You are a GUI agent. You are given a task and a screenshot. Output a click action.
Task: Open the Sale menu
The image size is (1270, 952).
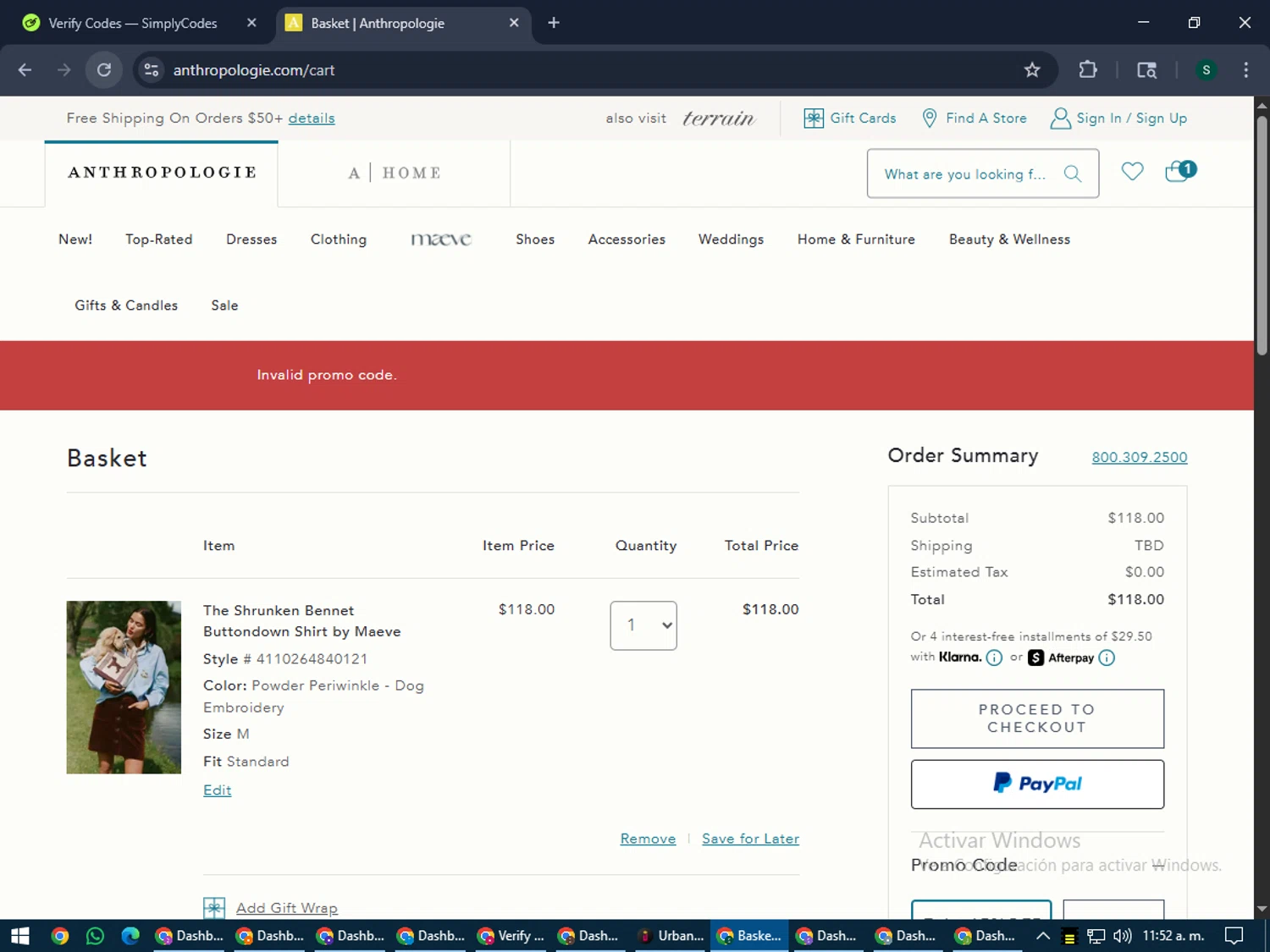(224, 305)
